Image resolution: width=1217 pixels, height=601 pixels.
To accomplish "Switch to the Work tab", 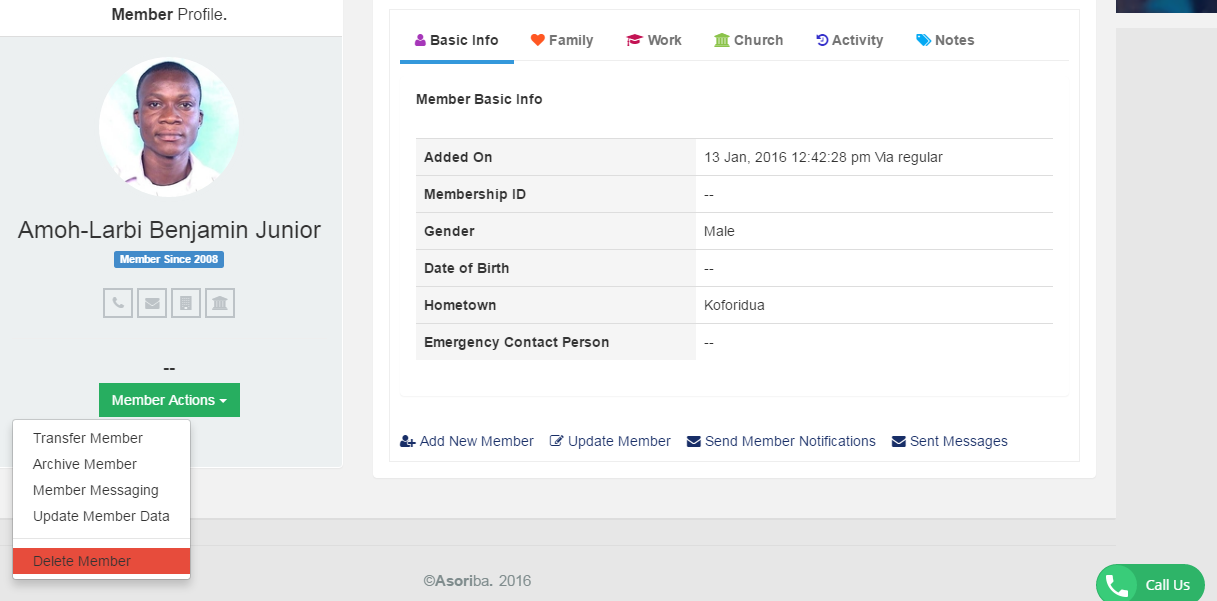I will tap(654, 40).
